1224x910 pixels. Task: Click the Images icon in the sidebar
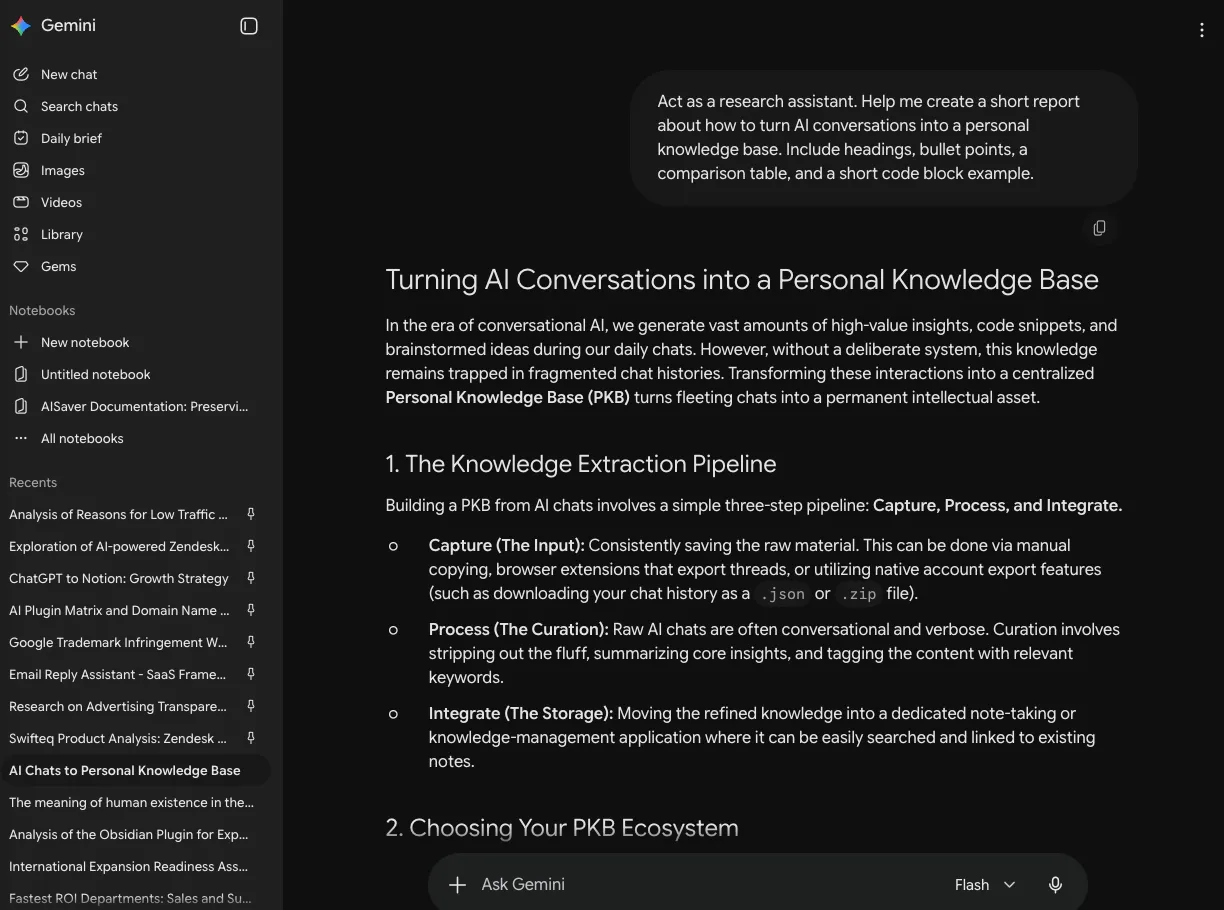click(x=21, y=170)
